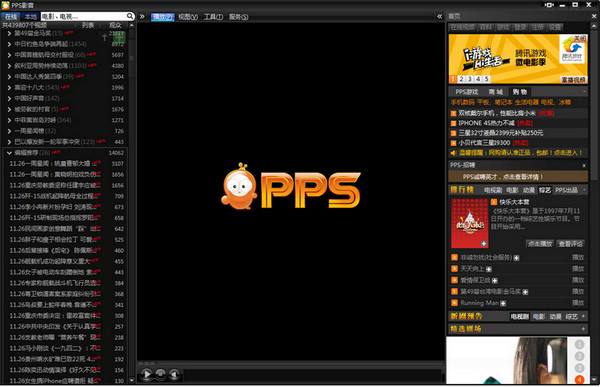
Task: Click the 点击播放 button
Action: [x=540, y=244]
